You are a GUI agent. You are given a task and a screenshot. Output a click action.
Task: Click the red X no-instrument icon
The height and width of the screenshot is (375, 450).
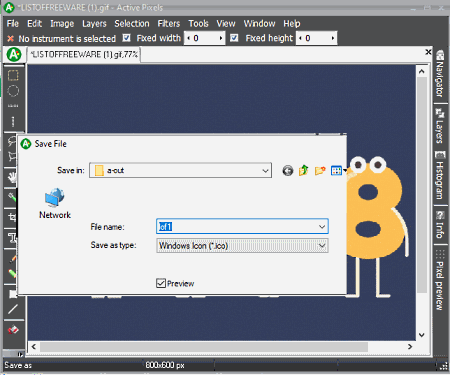coord(10,39)
